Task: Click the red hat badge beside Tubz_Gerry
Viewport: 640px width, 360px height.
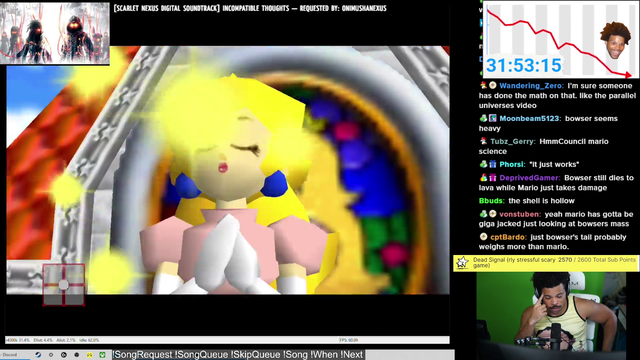Action: coord(484,141)
